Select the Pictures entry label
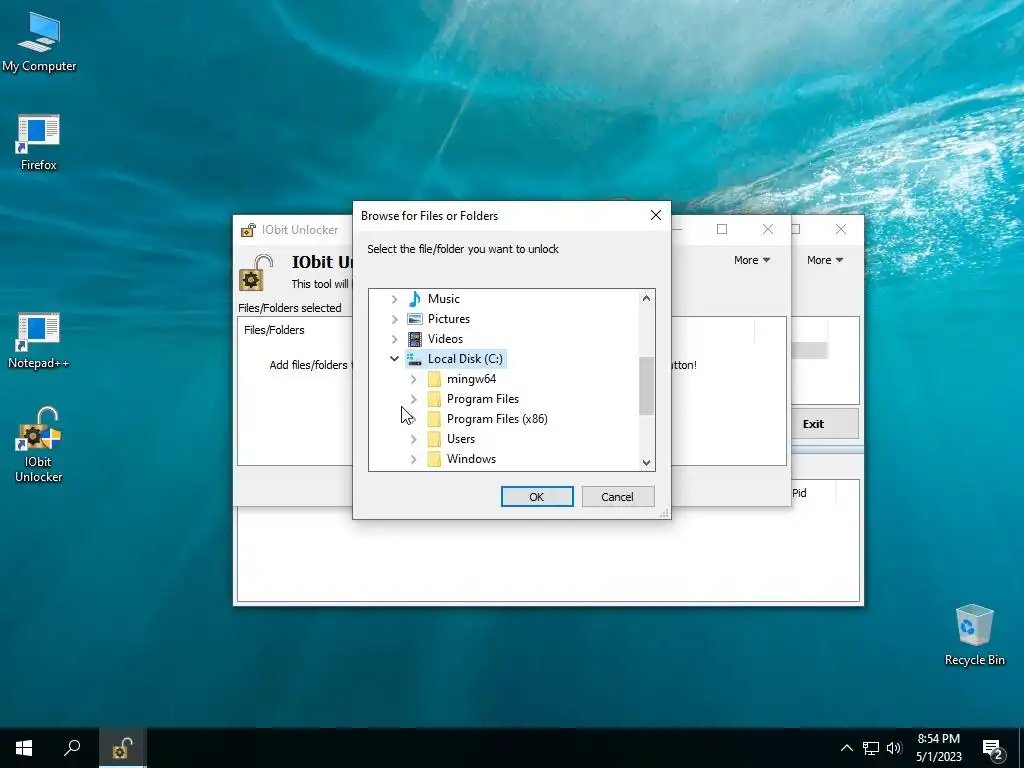 pos(449,319)
